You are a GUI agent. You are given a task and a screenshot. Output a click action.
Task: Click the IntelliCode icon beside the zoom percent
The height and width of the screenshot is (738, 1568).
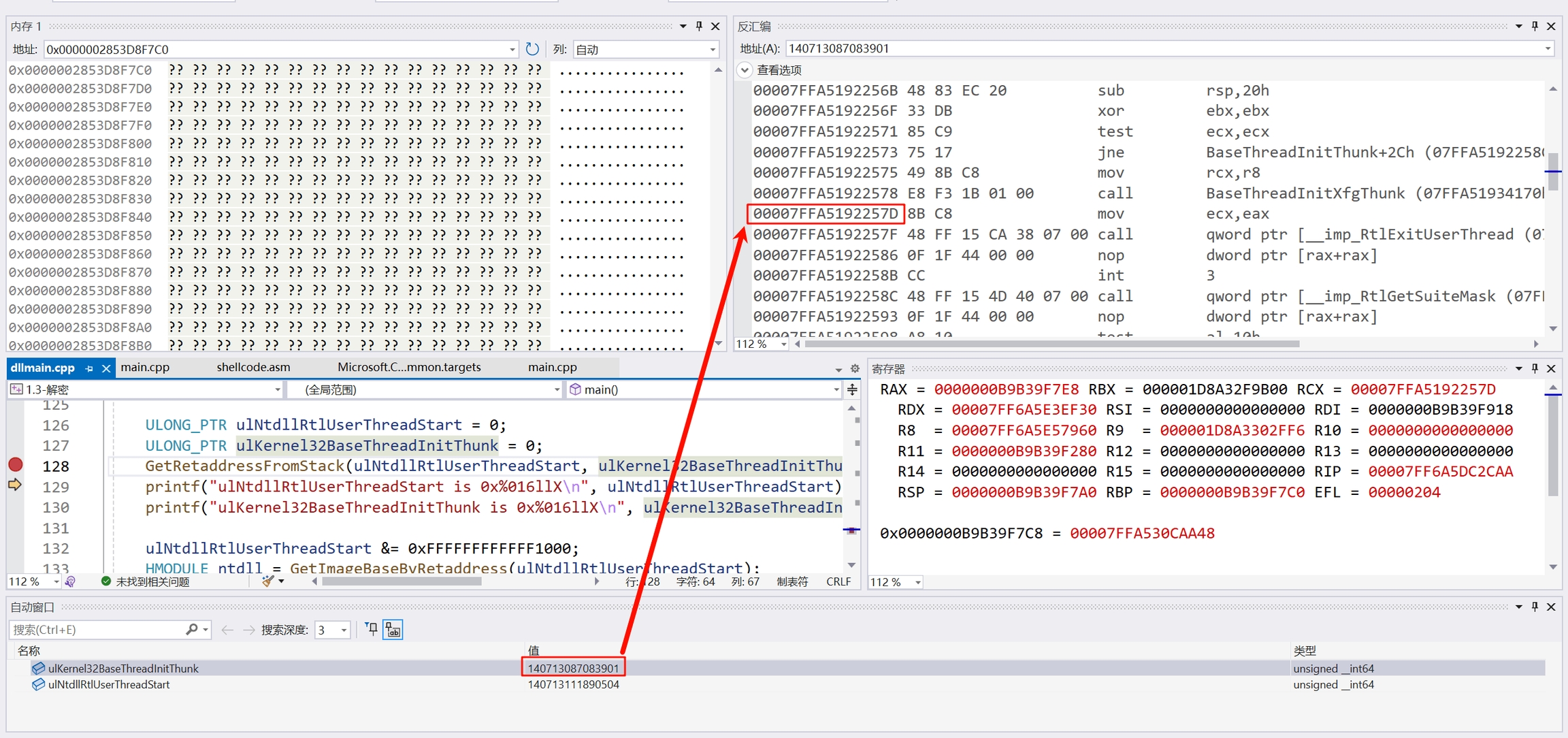point(70,581)
